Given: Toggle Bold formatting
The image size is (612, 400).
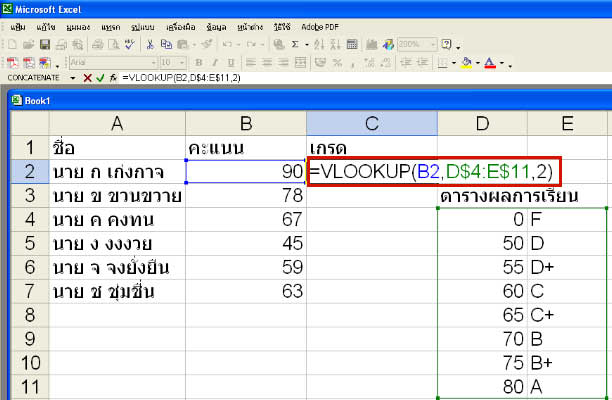Looking at the screenshot, I should point(200,62).
